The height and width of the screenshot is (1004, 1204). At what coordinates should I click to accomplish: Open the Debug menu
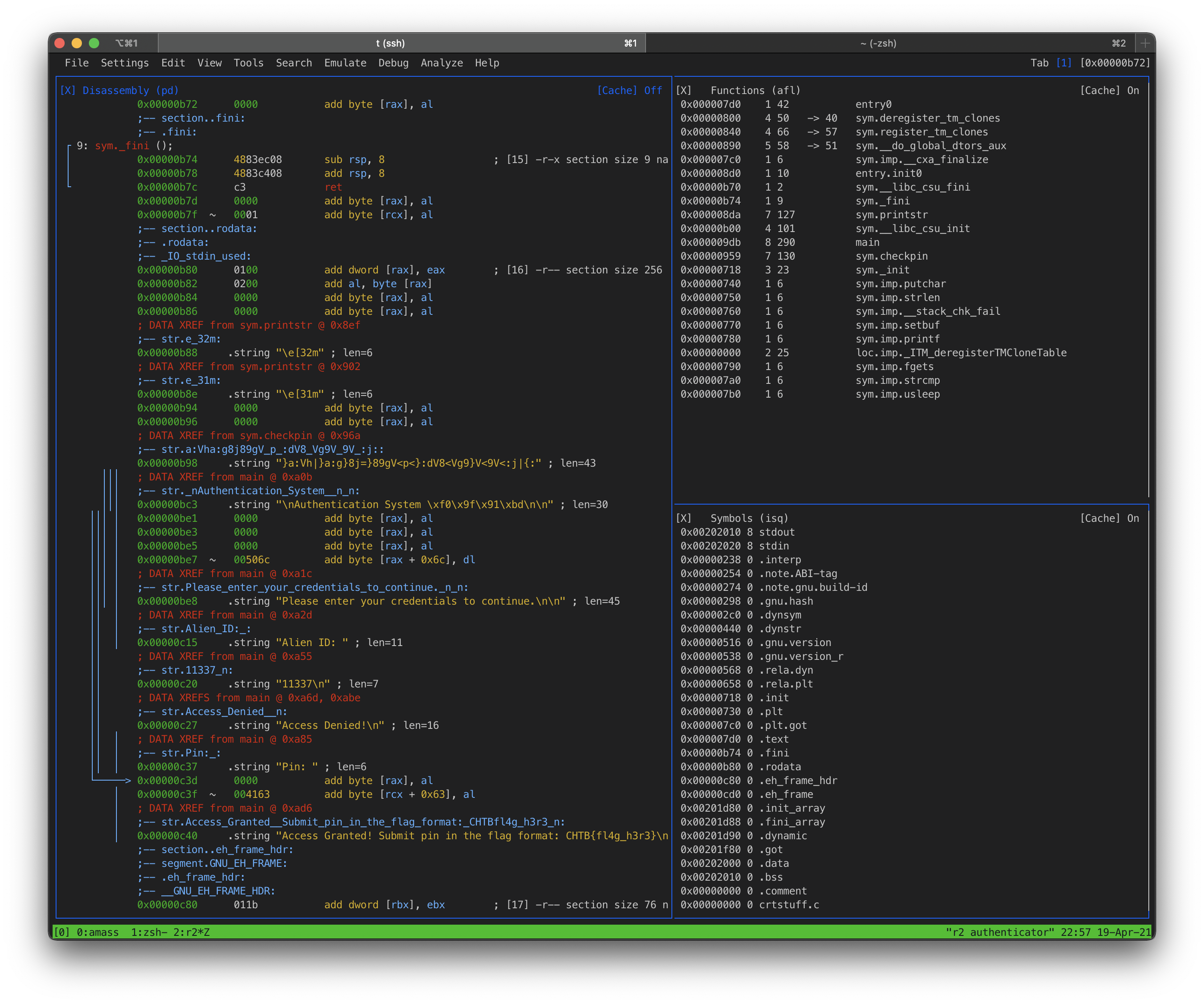coord(393,63)
